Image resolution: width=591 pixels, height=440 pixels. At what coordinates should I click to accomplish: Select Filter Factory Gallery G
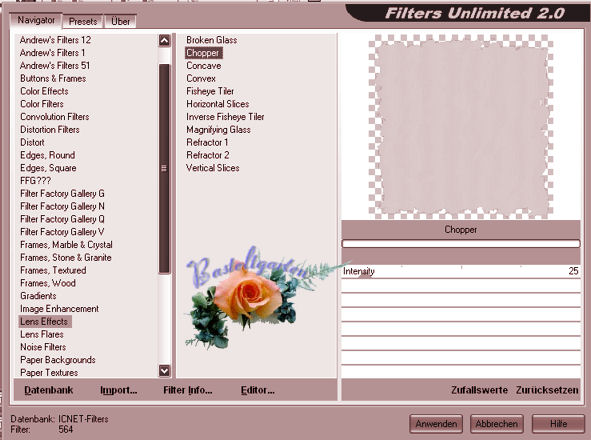tap(62, 193)
